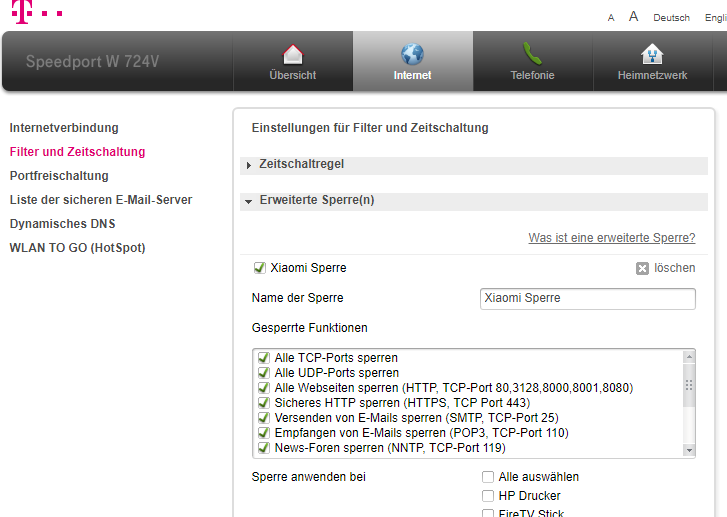Click the löschen X icon

pyautogui.click(x=642, y=268)
